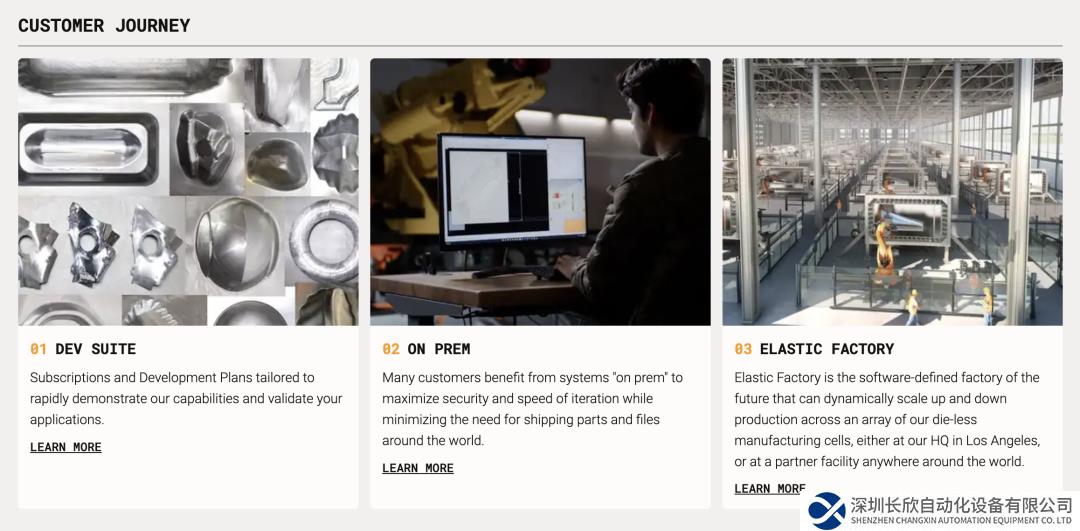Click the Elastic Factory description paragraph

click(x=887, y=419)
